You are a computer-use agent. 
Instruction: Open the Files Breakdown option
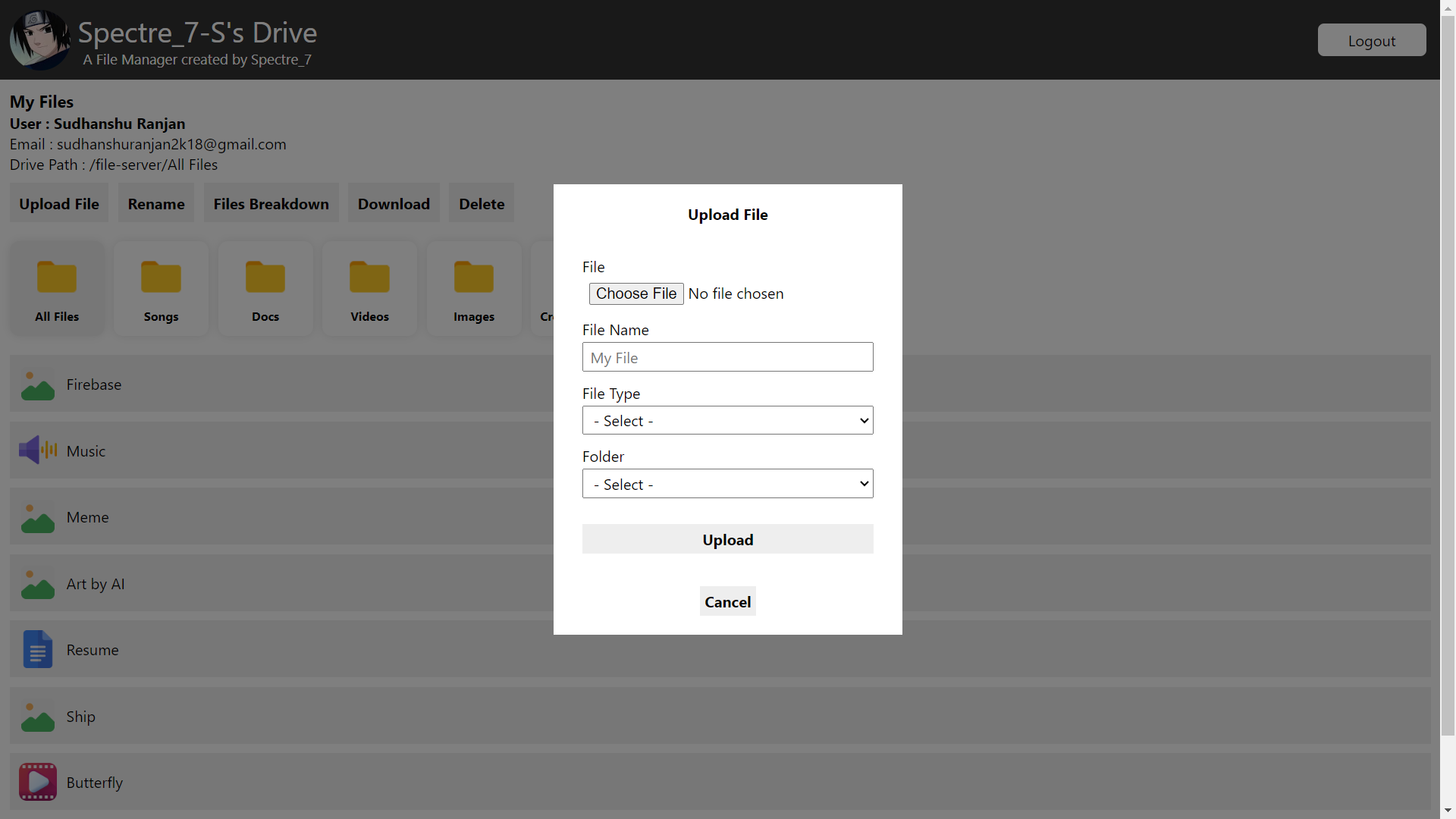271,203
